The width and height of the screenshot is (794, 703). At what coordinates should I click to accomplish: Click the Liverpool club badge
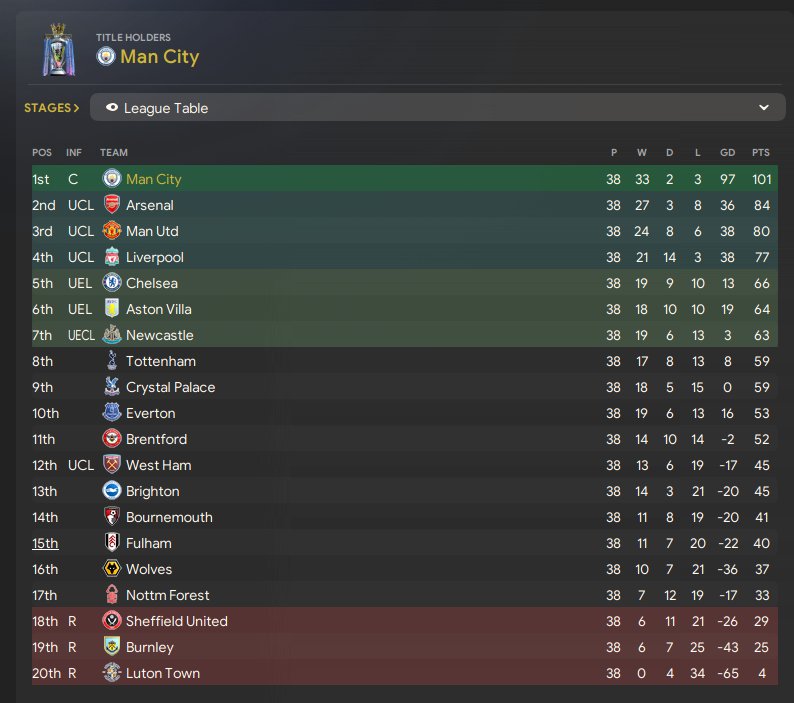click(112, 257)
